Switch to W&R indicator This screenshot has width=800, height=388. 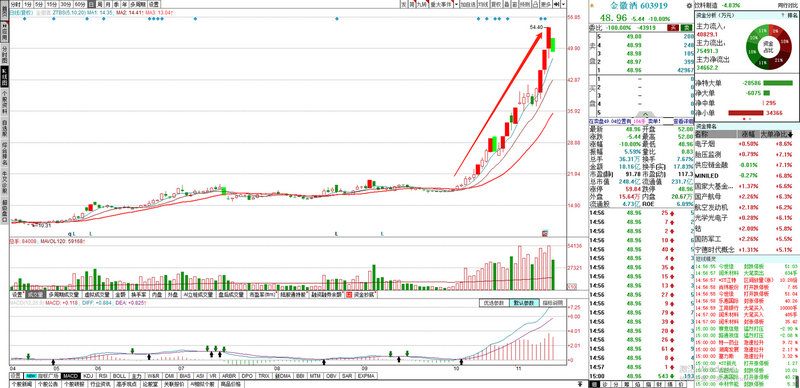click(x=153, y=376)
